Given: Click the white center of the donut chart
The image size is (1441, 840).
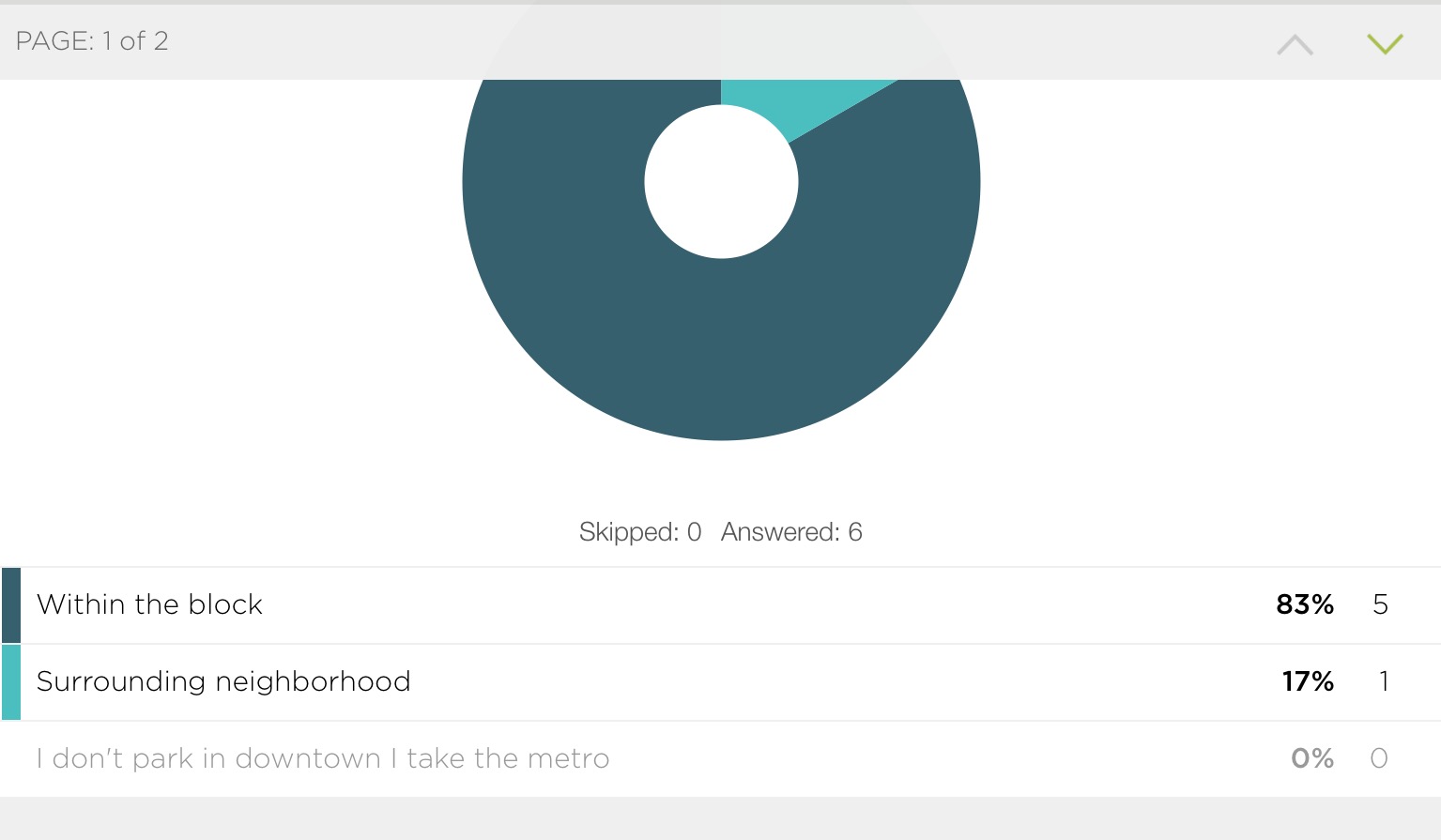Looking at the screenshot, I should [x=721, y=181].
